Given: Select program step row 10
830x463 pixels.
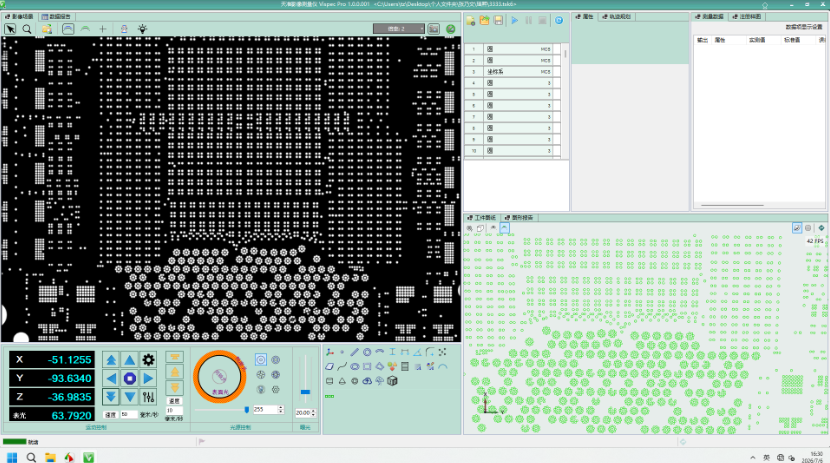Looking at the screenshot, I should [512, 151].
